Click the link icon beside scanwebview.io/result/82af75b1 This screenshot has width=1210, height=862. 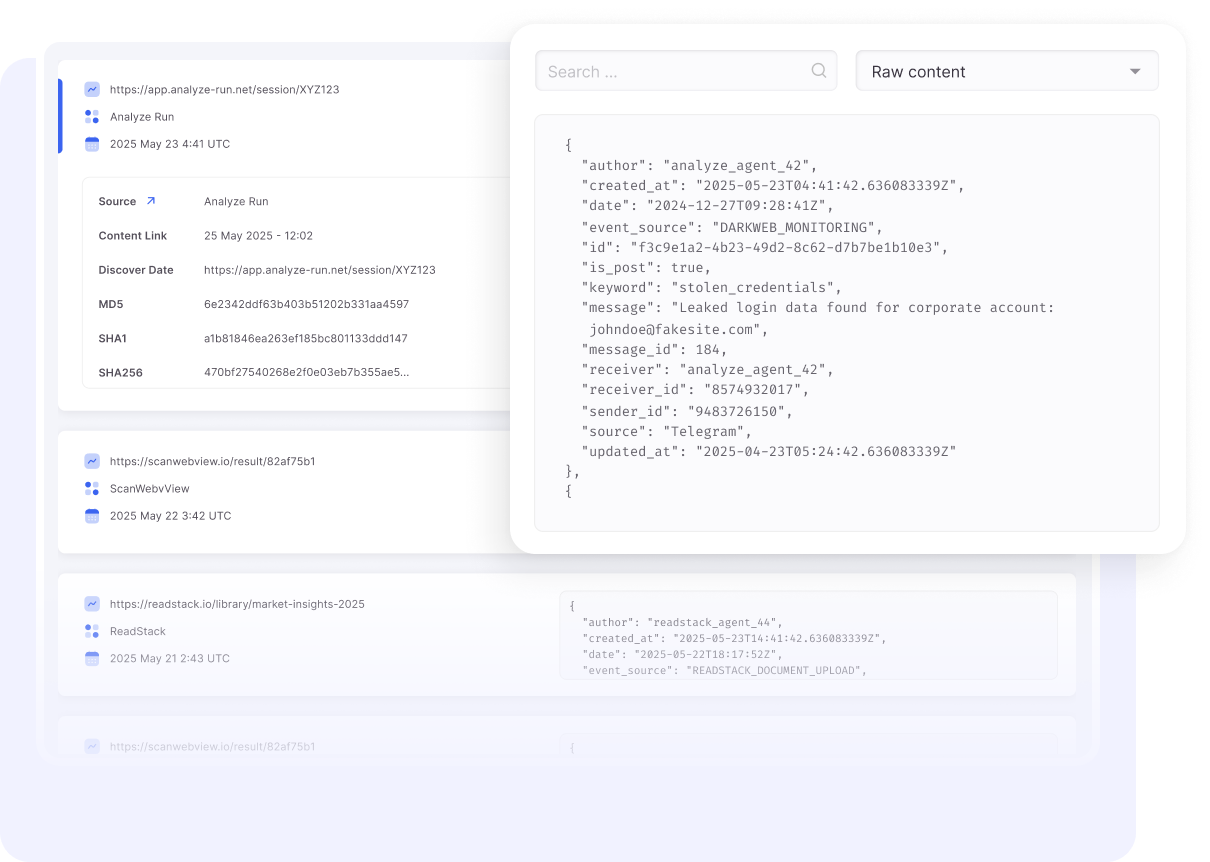click(x=92, y=461)
